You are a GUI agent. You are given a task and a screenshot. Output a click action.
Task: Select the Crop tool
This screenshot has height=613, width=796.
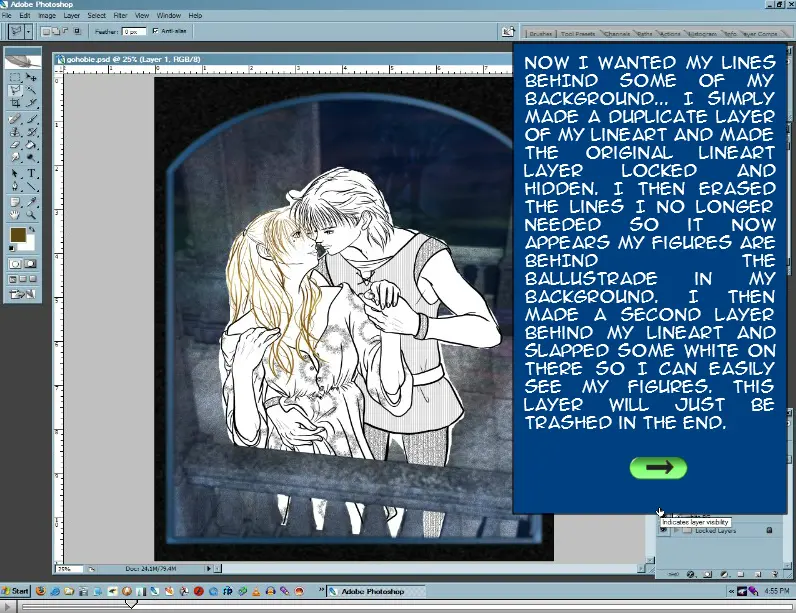pos(15,103)
